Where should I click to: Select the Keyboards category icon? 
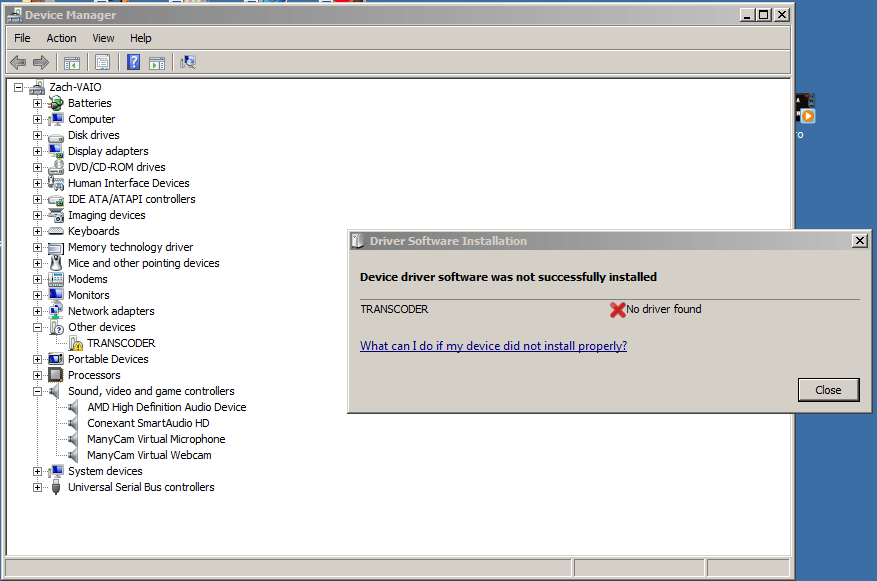56,231
